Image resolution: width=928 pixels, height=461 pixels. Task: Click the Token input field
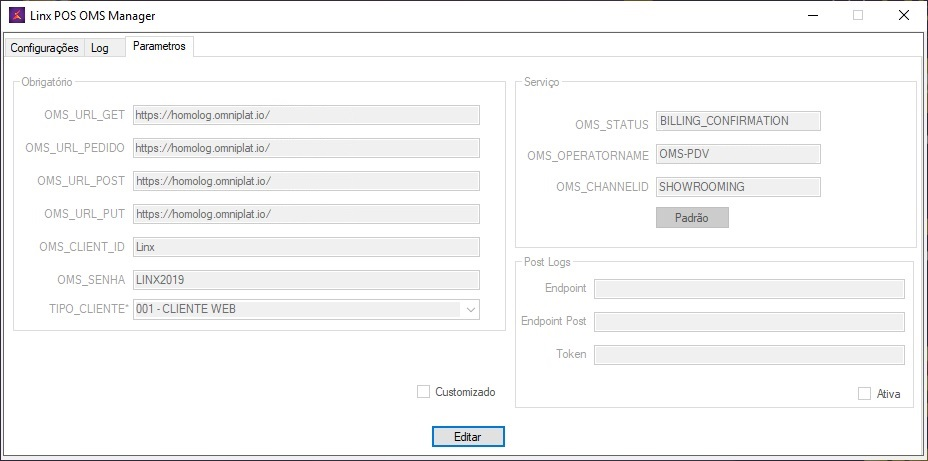[x=749, y=355]
